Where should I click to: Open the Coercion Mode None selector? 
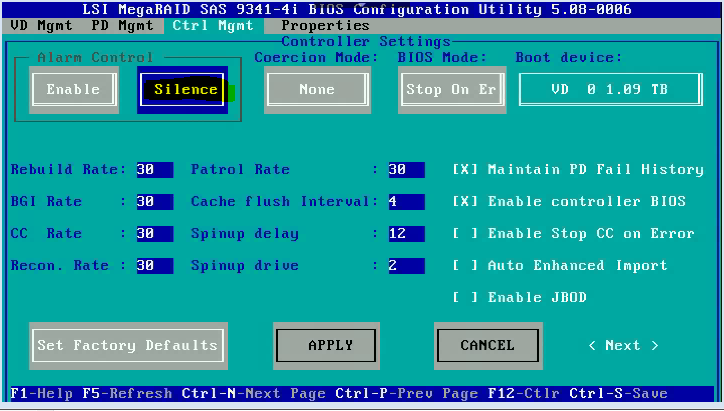(317, 89)
